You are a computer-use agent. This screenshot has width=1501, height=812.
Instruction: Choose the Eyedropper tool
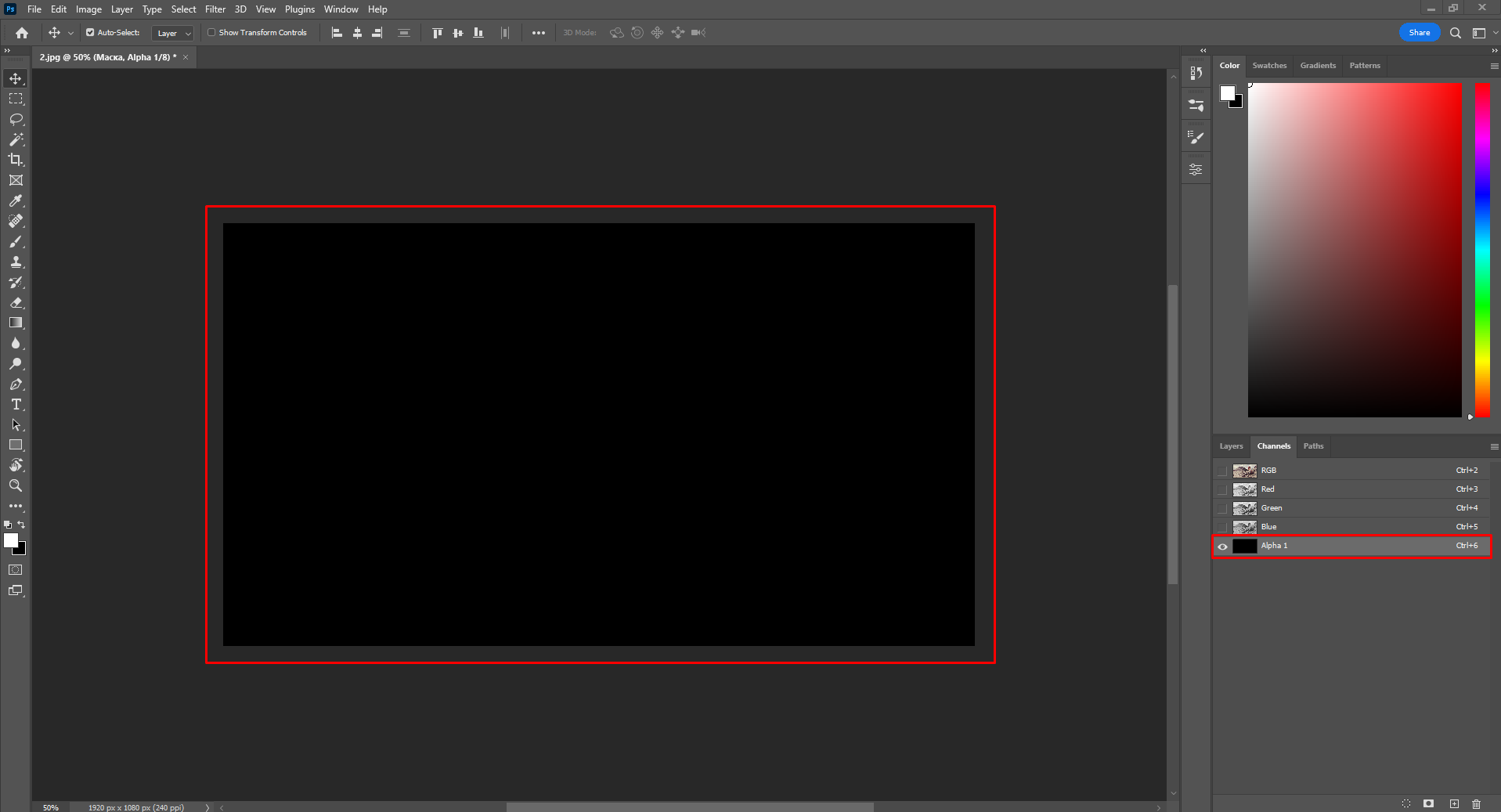(x=16, y=201)
